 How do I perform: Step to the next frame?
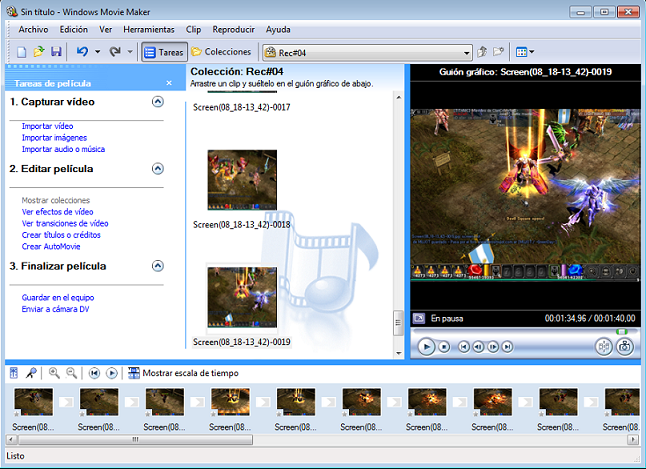click(493, 347)
